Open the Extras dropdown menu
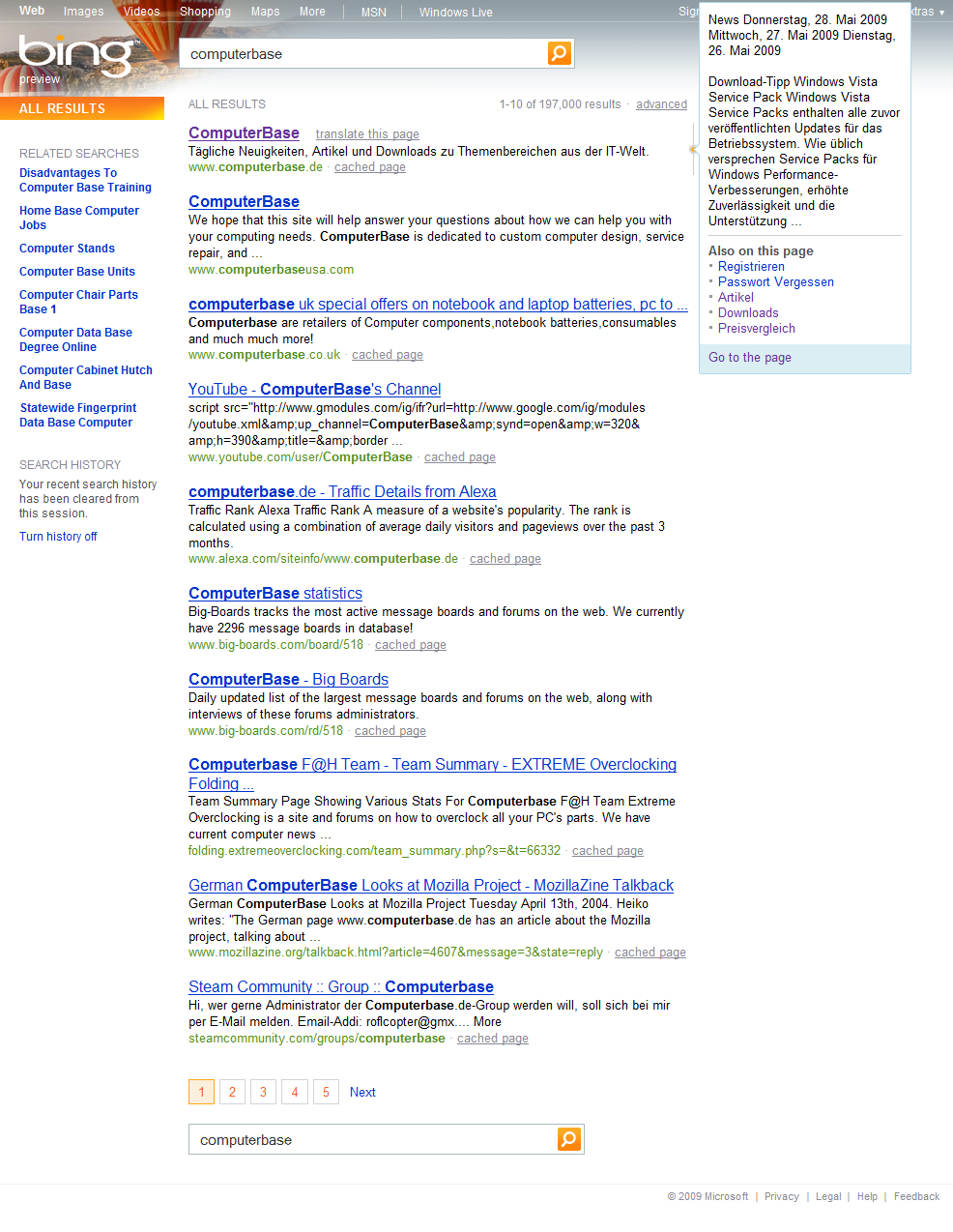This screenshot has width=953, height=1232. coord(926,12)
